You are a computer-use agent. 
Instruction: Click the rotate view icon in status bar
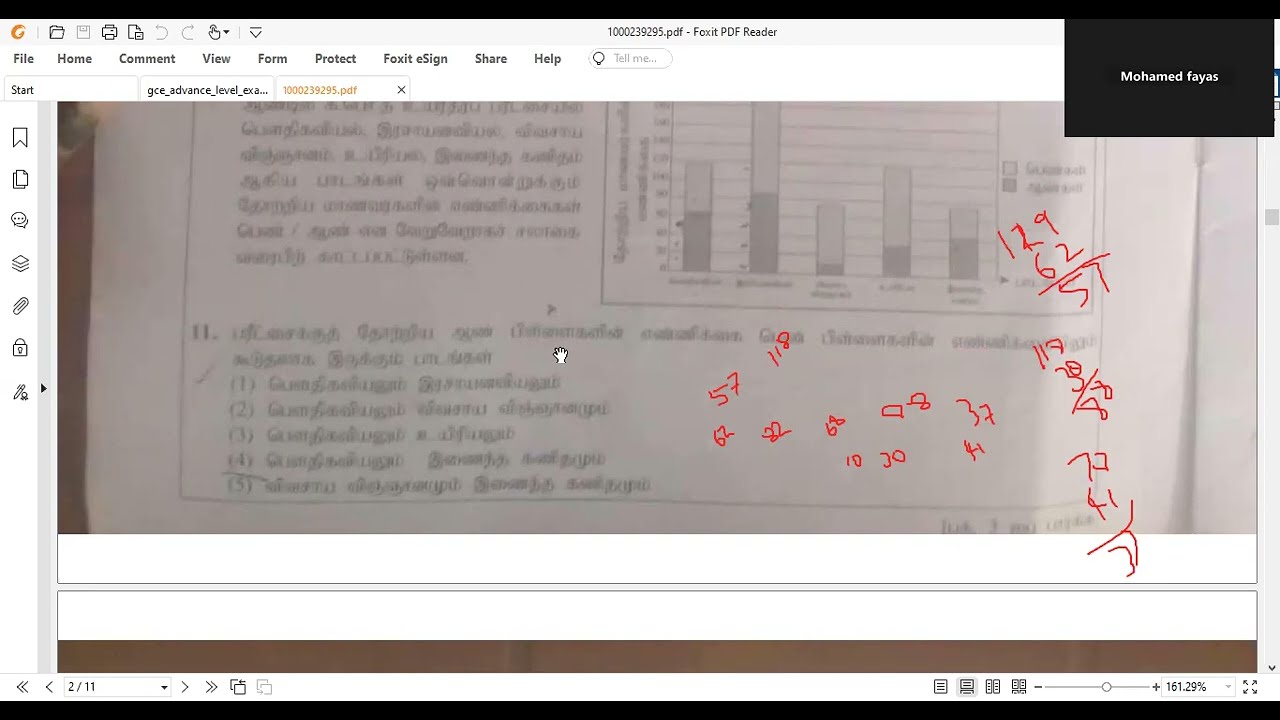(x=238, y=687)
